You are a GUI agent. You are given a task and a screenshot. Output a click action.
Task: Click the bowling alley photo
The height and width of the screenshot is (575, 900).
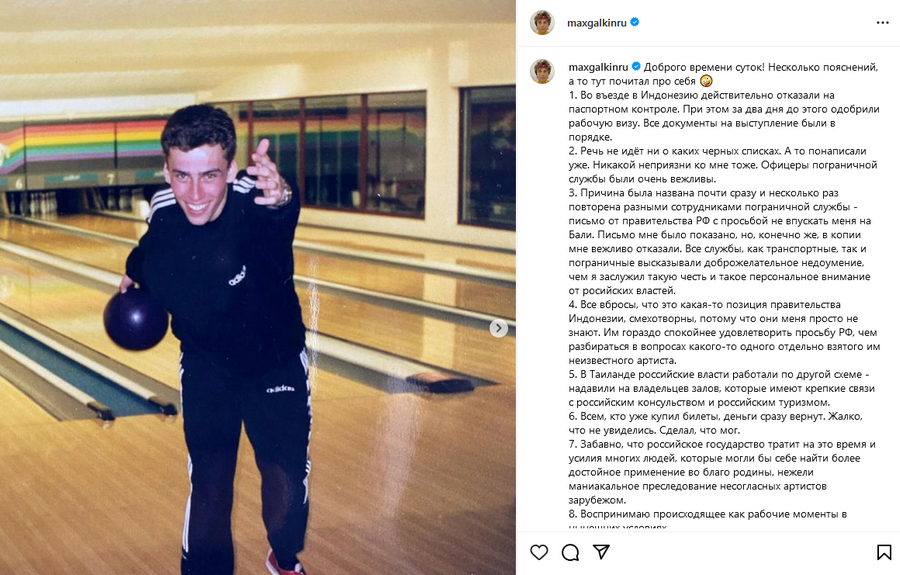[258, 288]
